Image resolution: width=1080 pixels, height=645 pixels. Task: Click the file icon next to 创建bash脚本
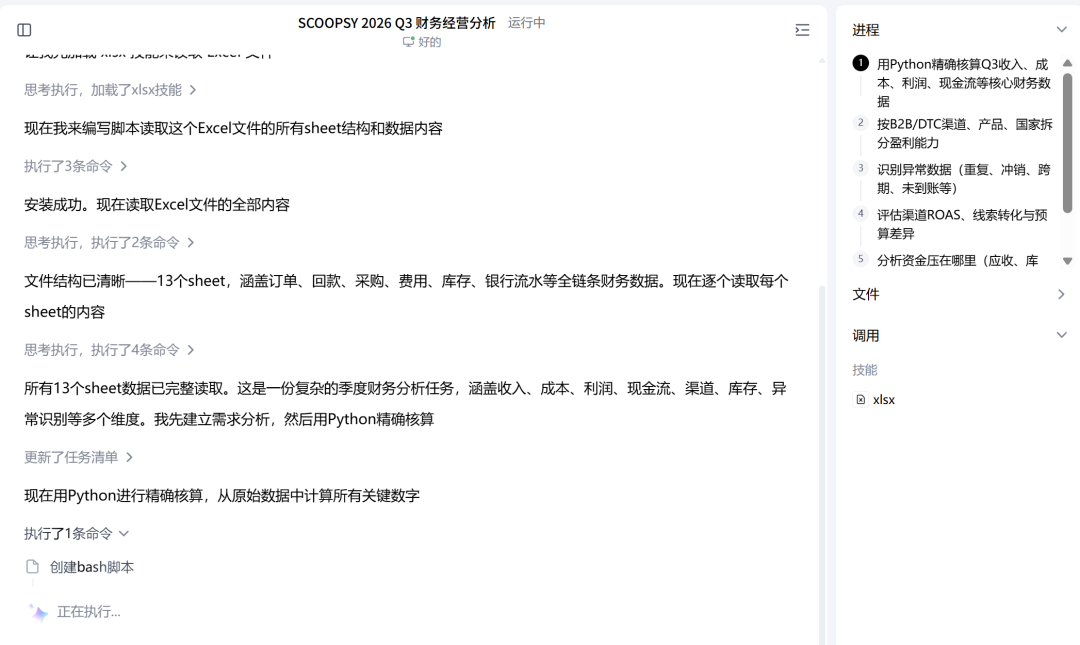(32, 566)
